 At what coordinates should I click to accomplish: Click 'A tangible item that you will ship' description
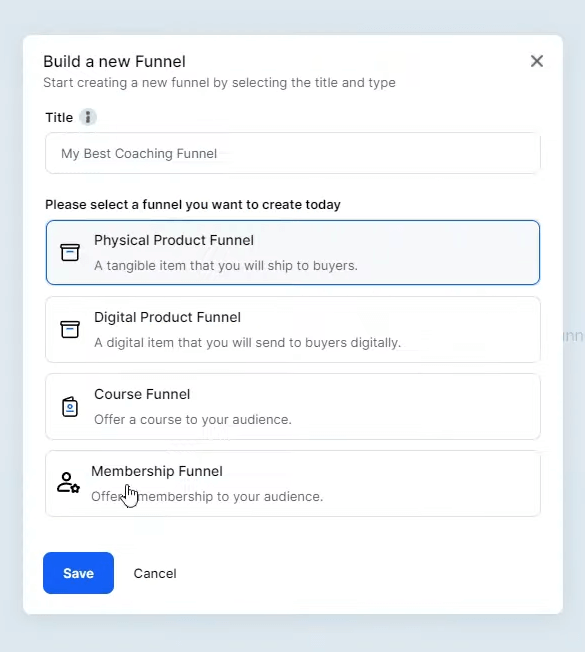pyautogui.click(x=226, y=265)
